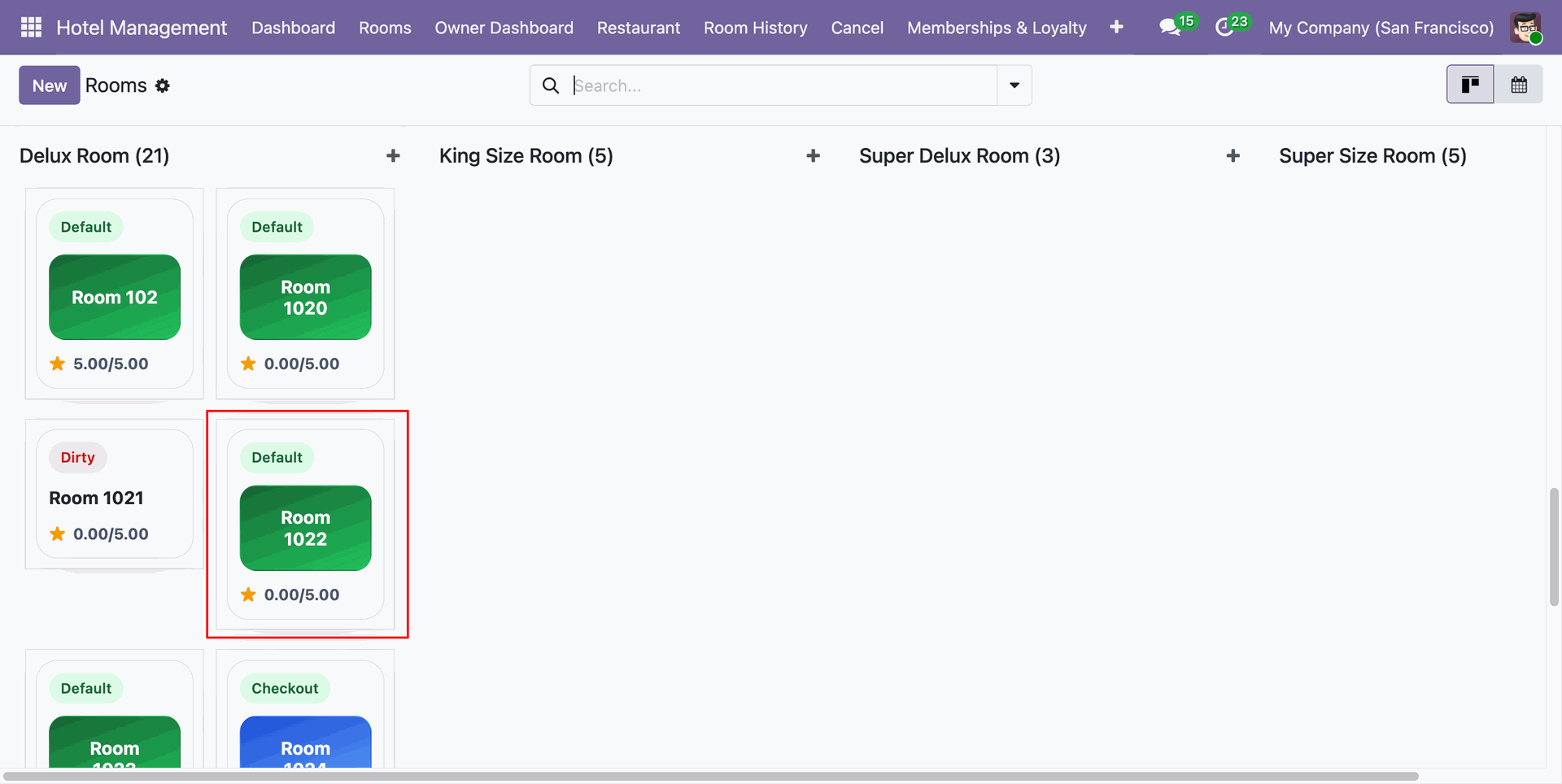This screenshot has height=784, width=1562.
Task: Click the Rooms breadcrumb title
Action: [x=116, y=85]
